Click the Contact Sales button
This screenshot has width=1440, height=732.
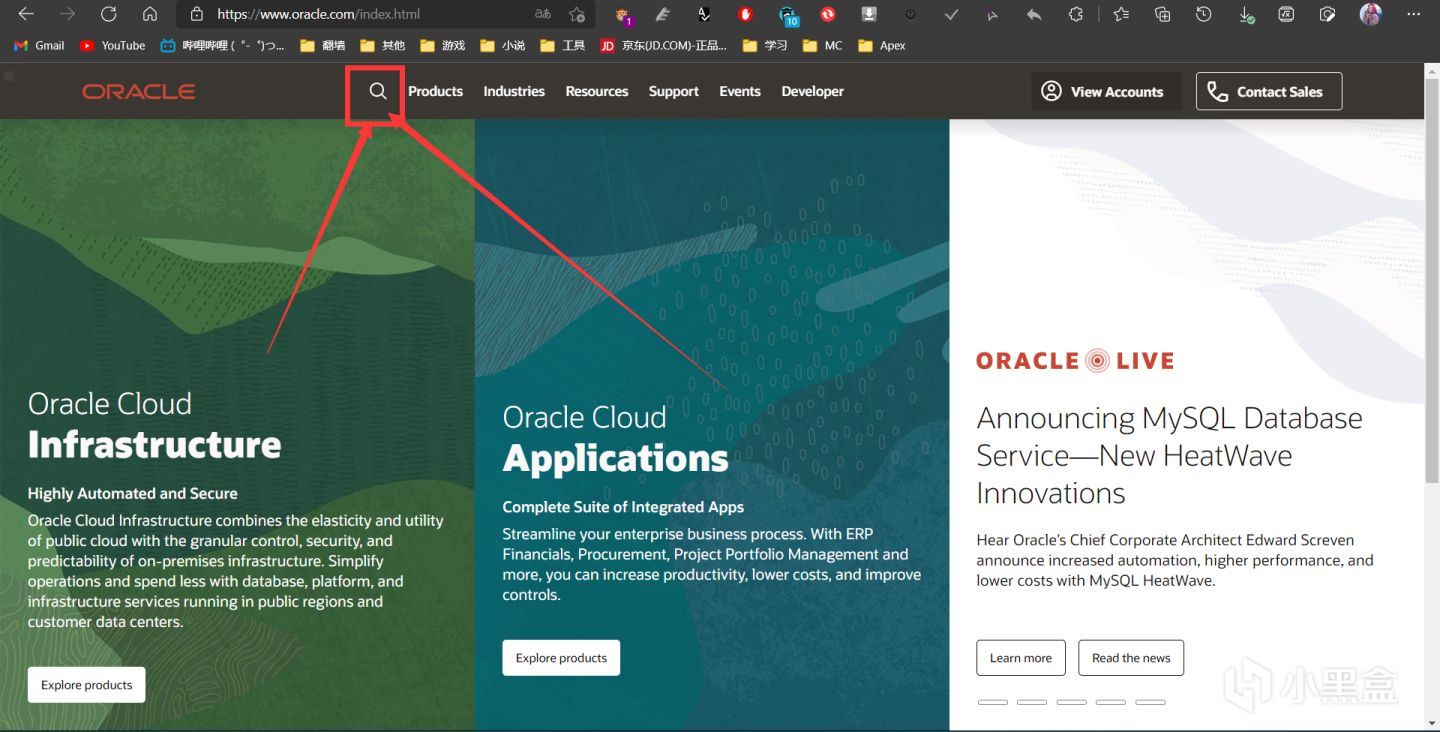click(1269, 91)
